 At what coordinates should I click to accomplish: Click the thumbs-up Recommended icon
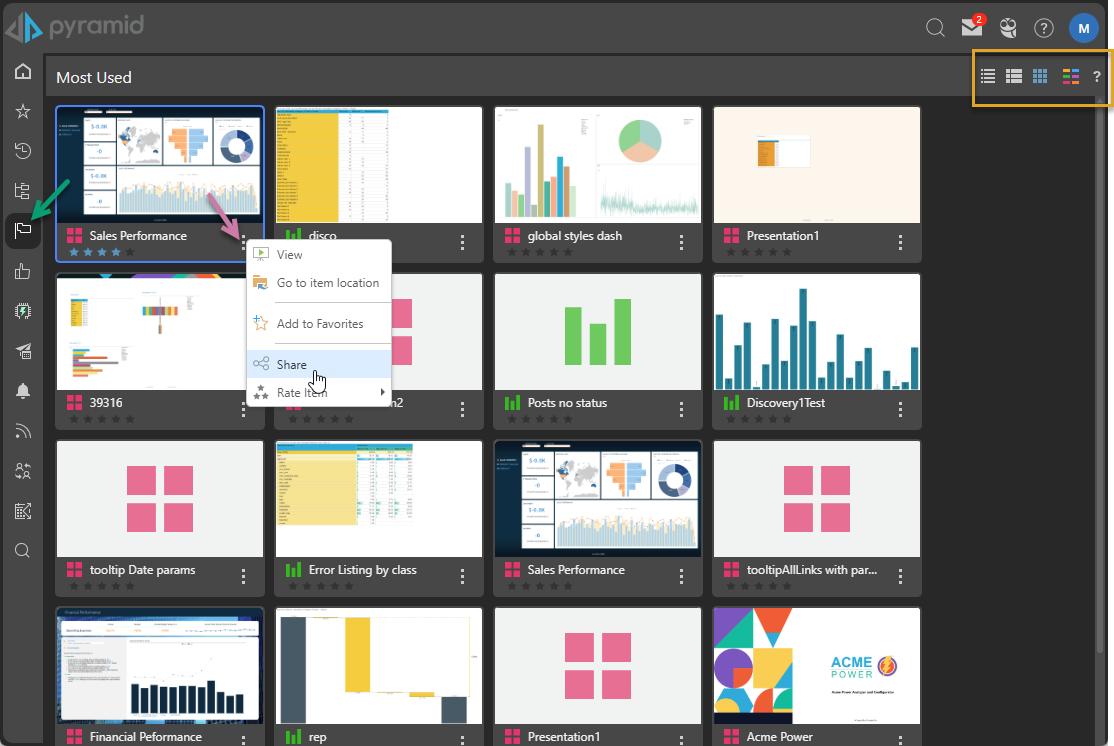(22, 271)
